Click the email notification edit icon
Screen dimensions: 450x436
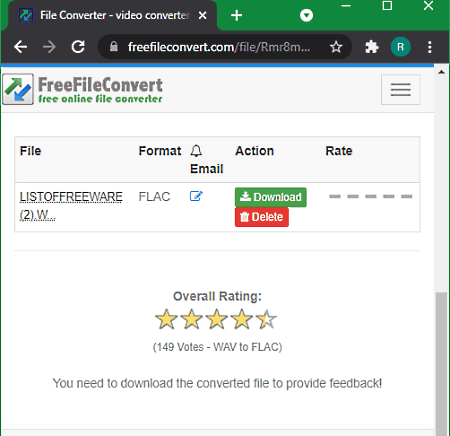pos(196,196)
